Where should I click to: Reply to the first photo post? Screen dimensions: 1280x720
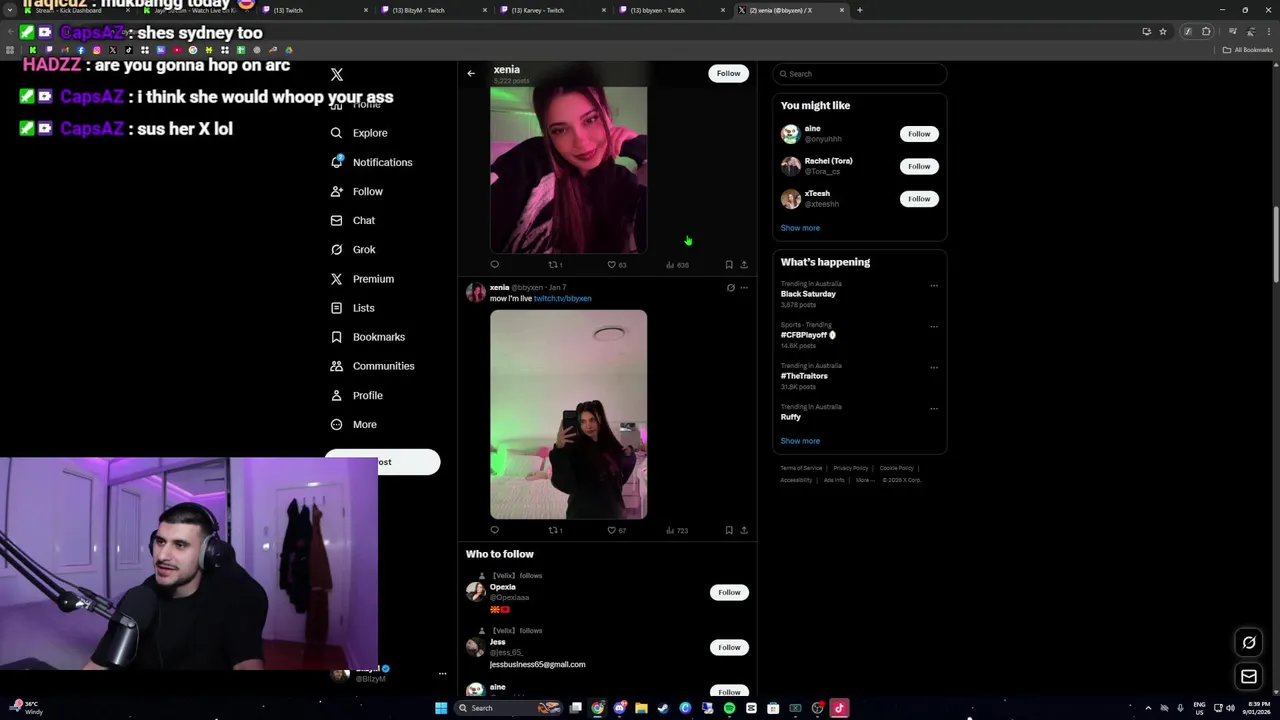point(494,265)
